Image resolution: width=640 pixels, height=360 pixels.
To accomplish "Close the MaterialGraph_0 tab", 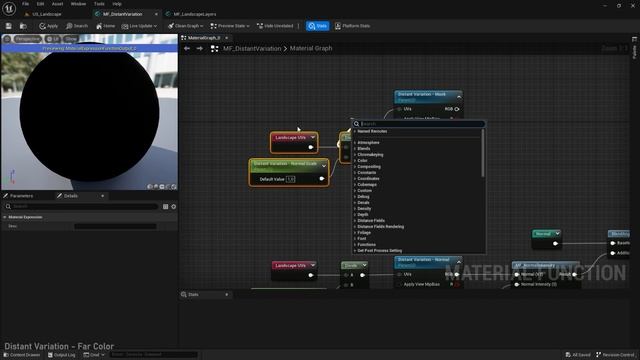I will (x=227, y=38).
